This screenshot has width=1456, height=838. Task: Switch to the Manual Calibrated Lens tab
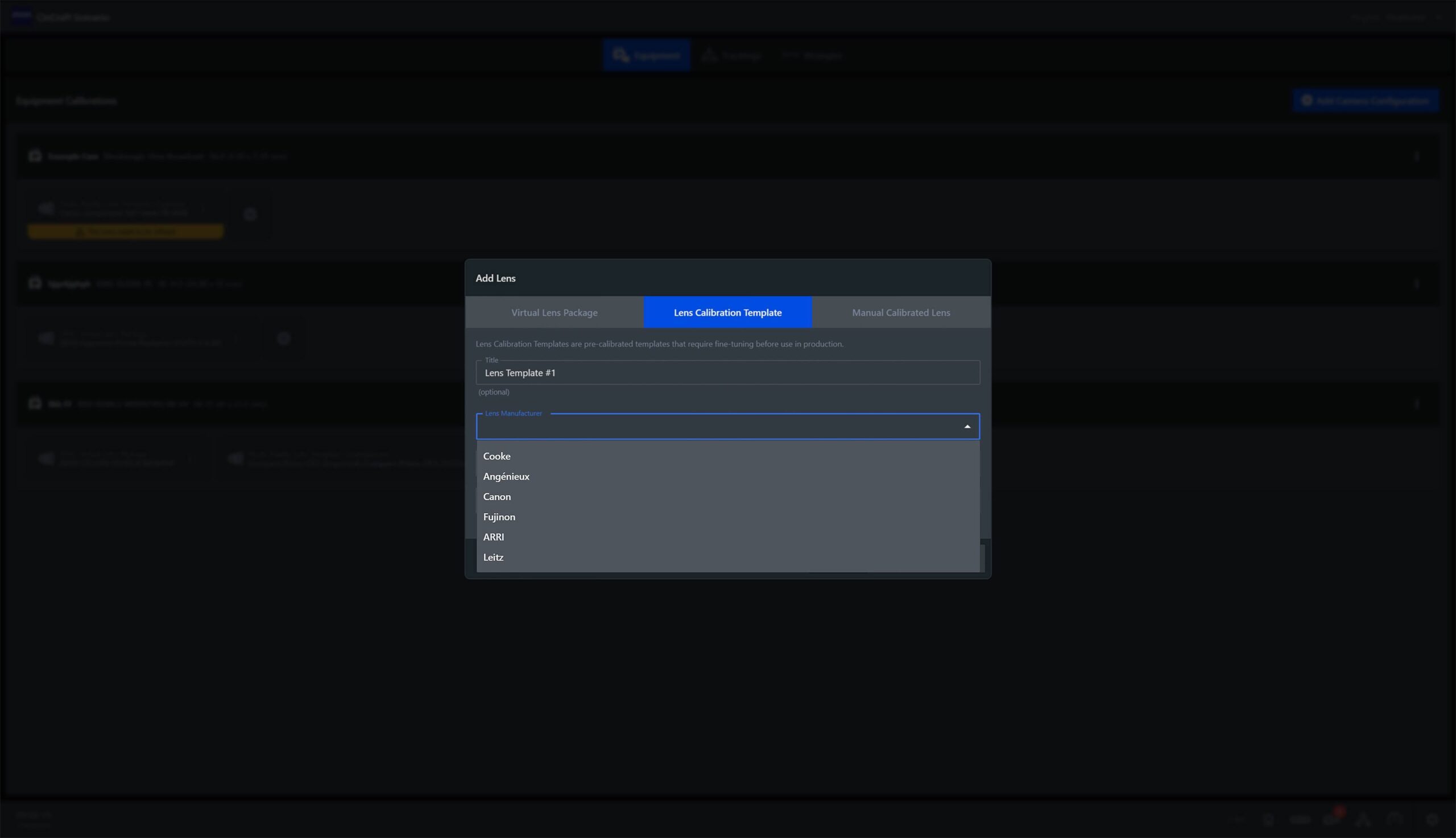[900, 312]
